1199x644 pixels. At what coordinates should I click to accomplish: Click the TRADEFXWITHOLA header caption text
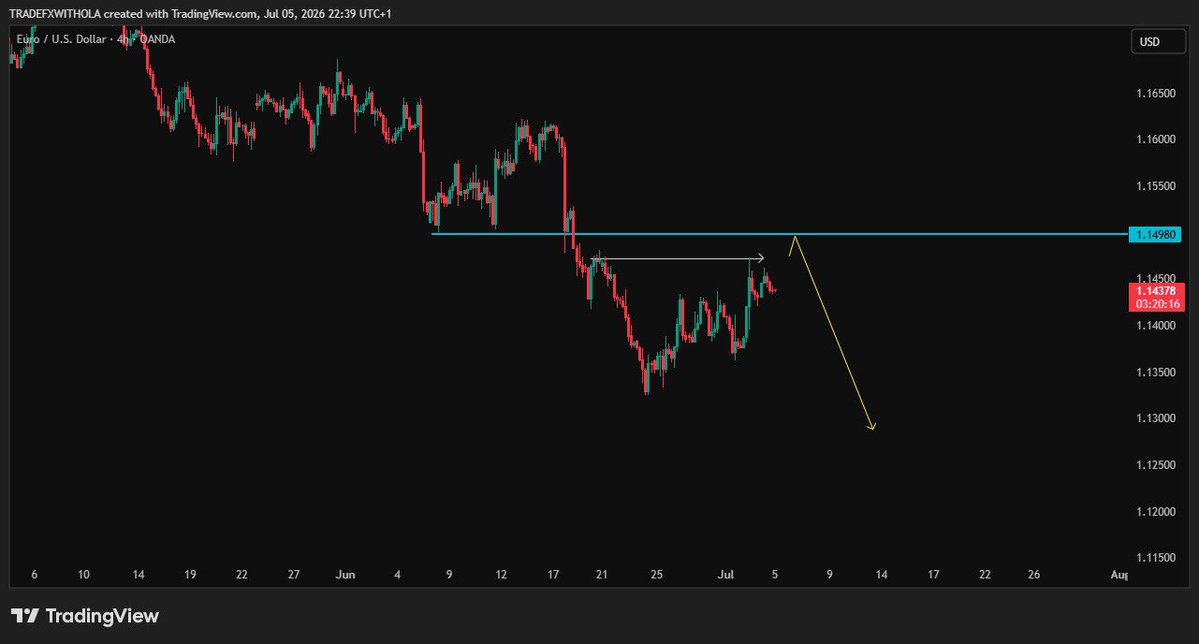[200, 14]
